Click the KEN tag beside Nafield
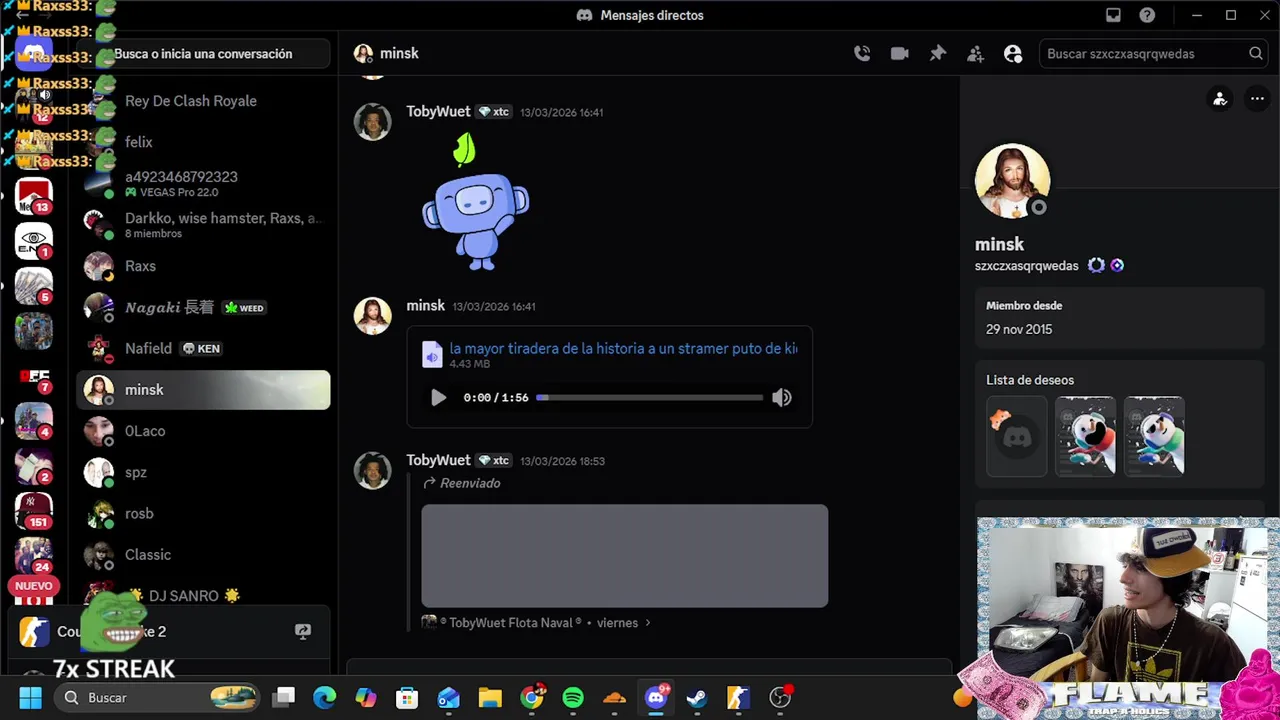Viewport: 1280px width, 720px height. point(201,349)
